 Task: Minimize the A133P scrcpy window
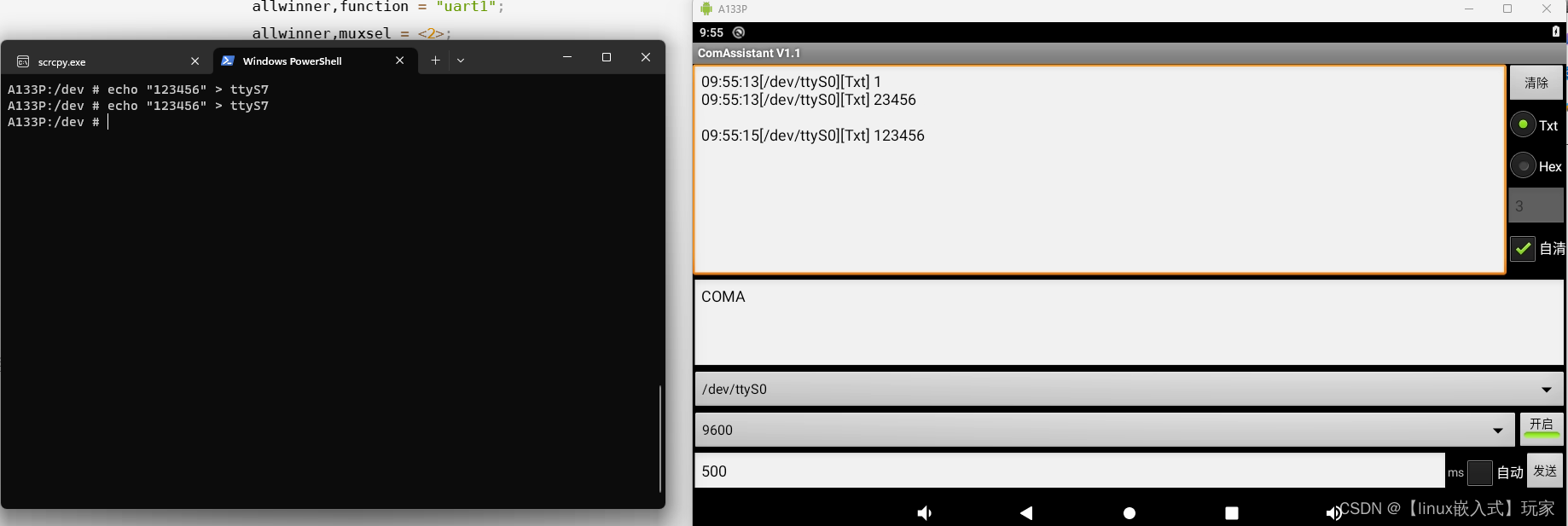(1469, 9)
